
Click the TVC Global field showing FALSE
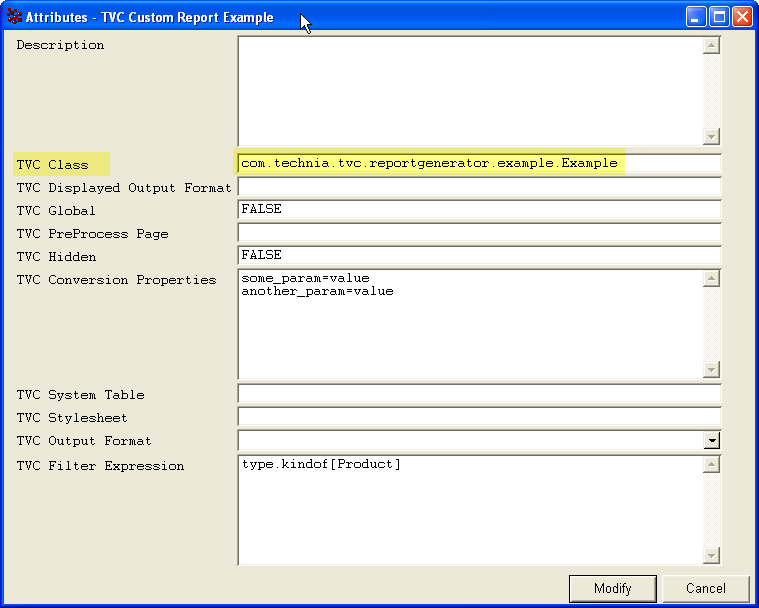pyautogui.click(x=478, y=210)
